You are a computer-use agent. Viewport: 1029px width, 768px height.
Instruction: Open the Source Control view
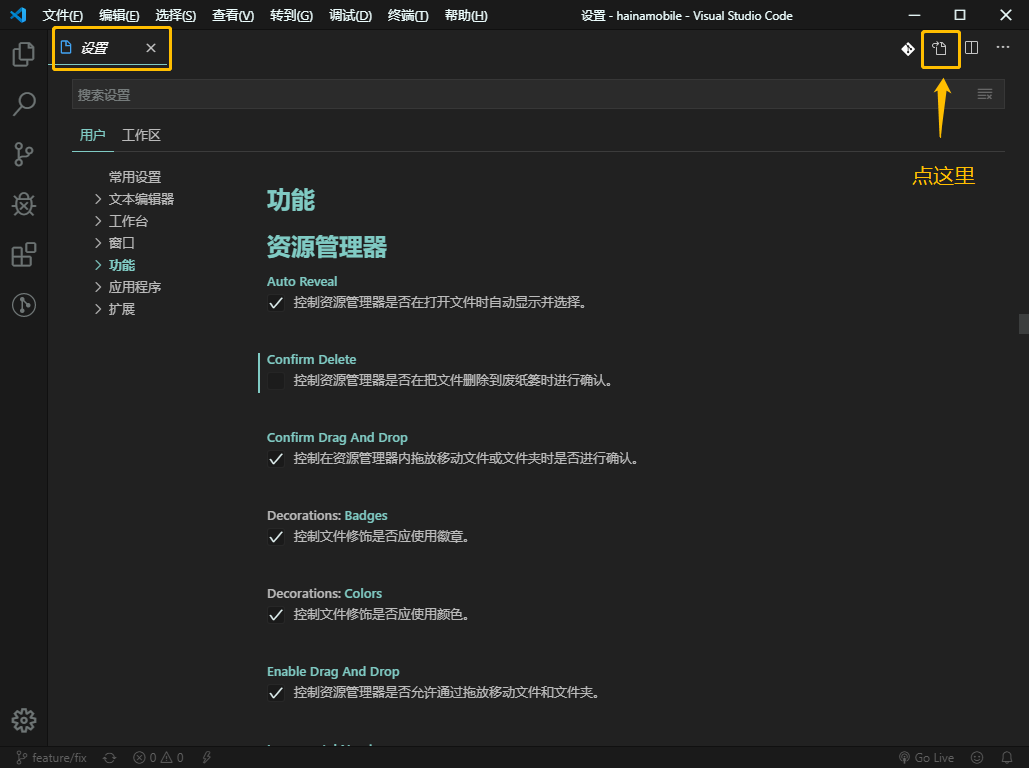(x=24, y=154)
